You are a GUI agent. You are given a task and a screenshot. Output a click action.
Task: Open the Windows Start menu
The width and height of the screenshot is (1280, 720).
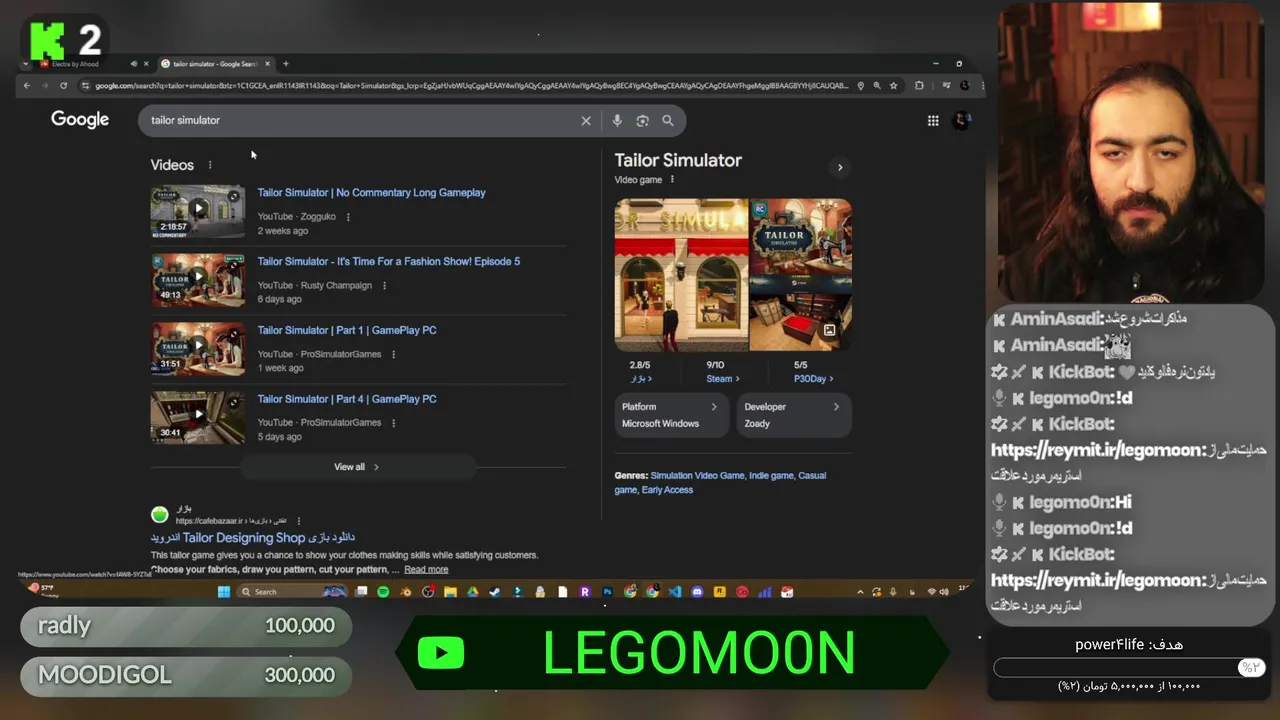[223, 592]
